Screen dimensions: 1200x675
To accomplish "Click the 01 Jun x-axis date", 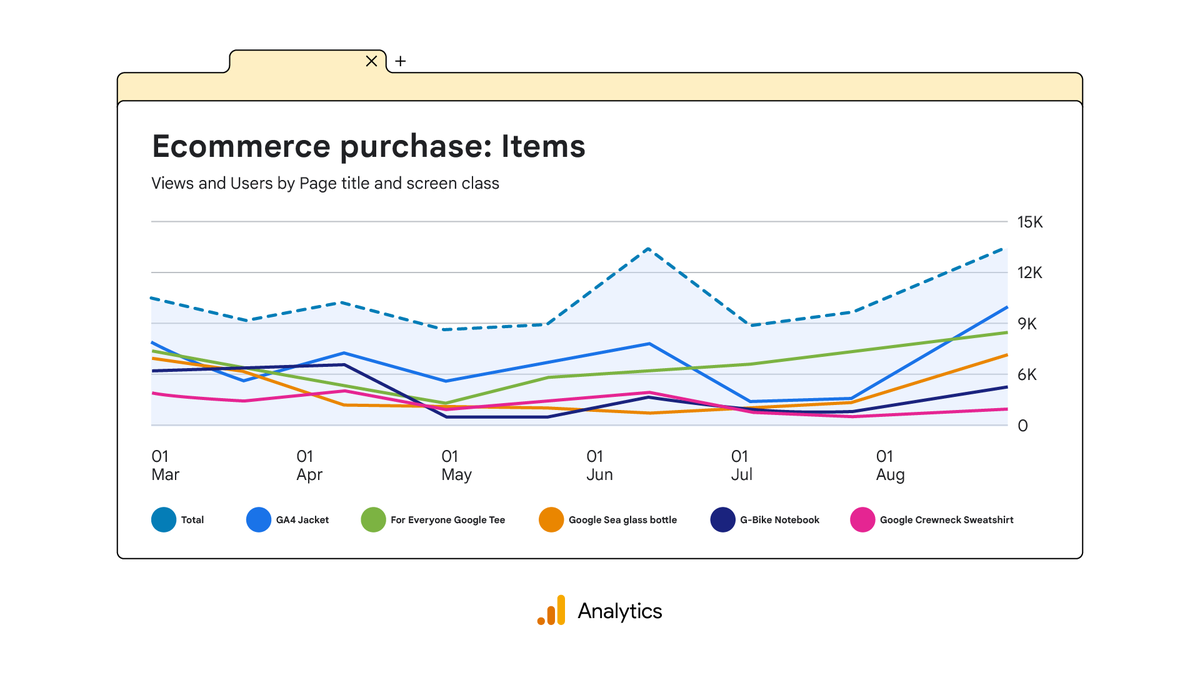I will coord(599,466).
